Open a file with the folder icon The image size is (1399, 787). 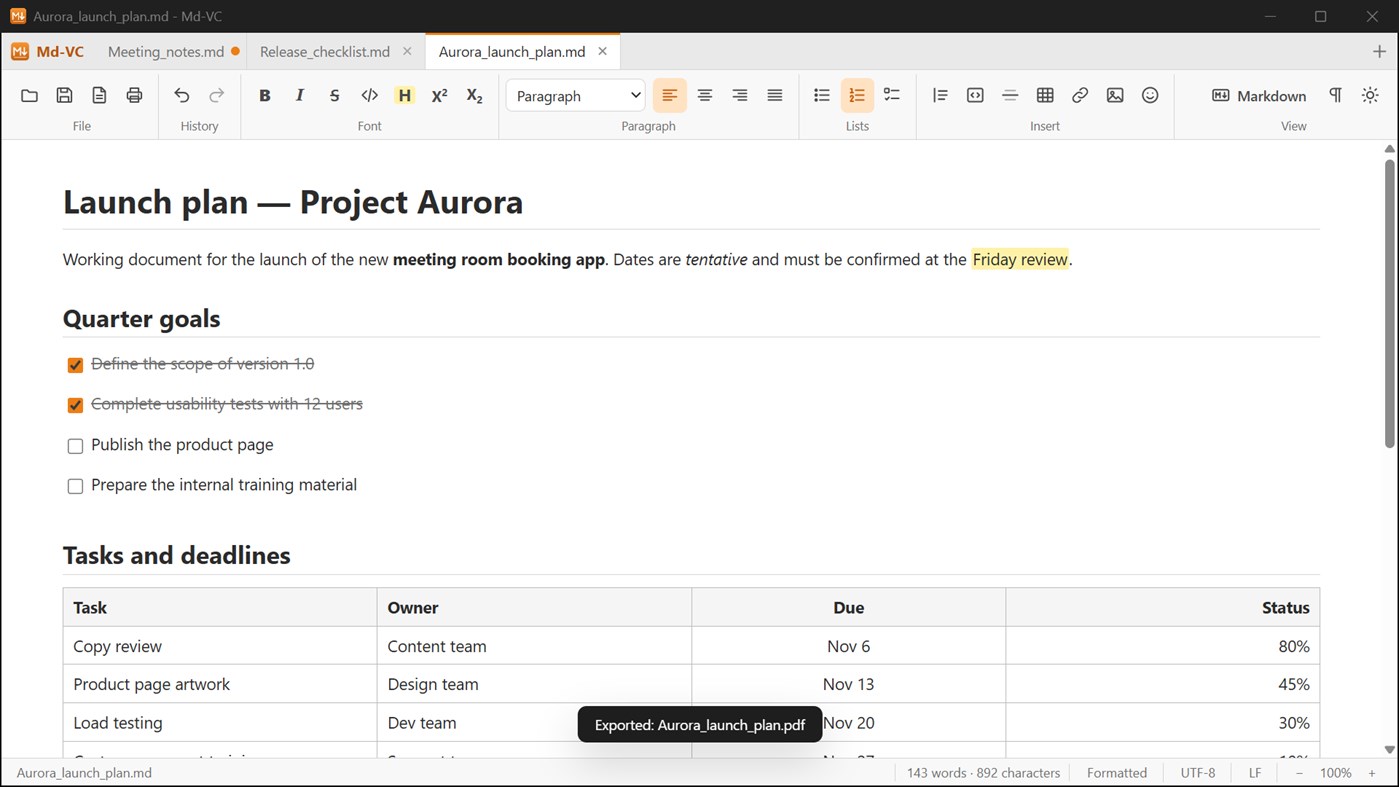pos(29,95)
